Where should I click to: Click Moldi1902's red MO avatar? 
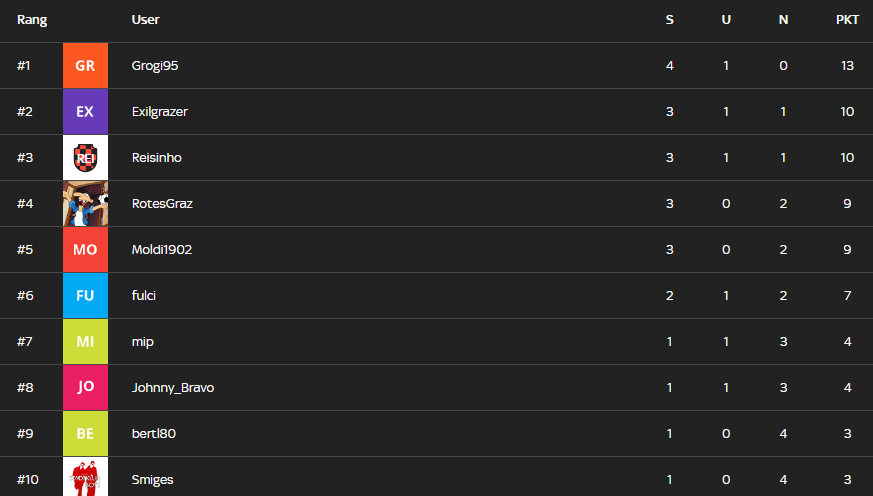[85, 250]
